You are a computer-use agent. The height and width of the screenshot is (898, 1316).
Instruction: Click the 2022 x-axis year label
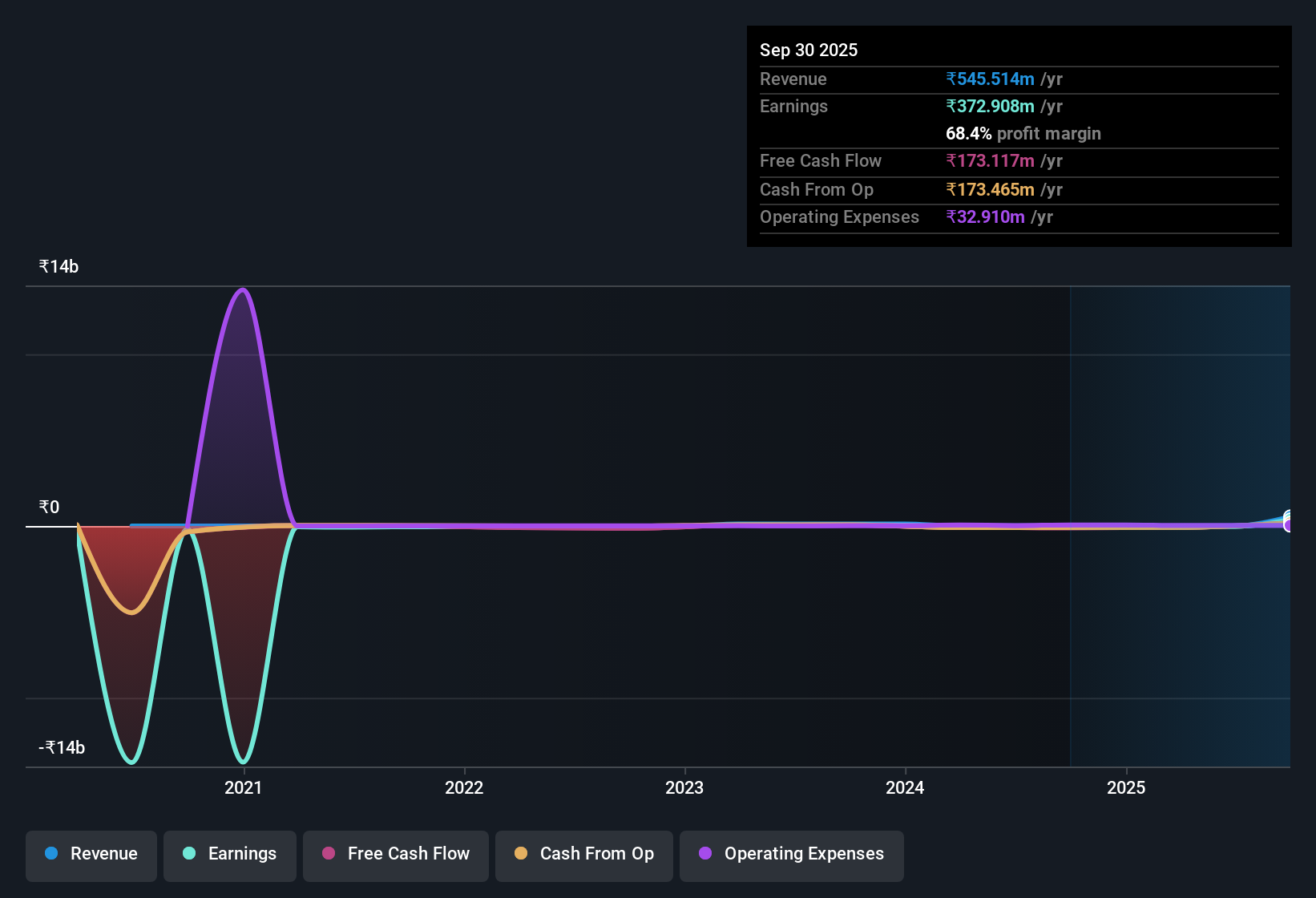pos(464,788)
